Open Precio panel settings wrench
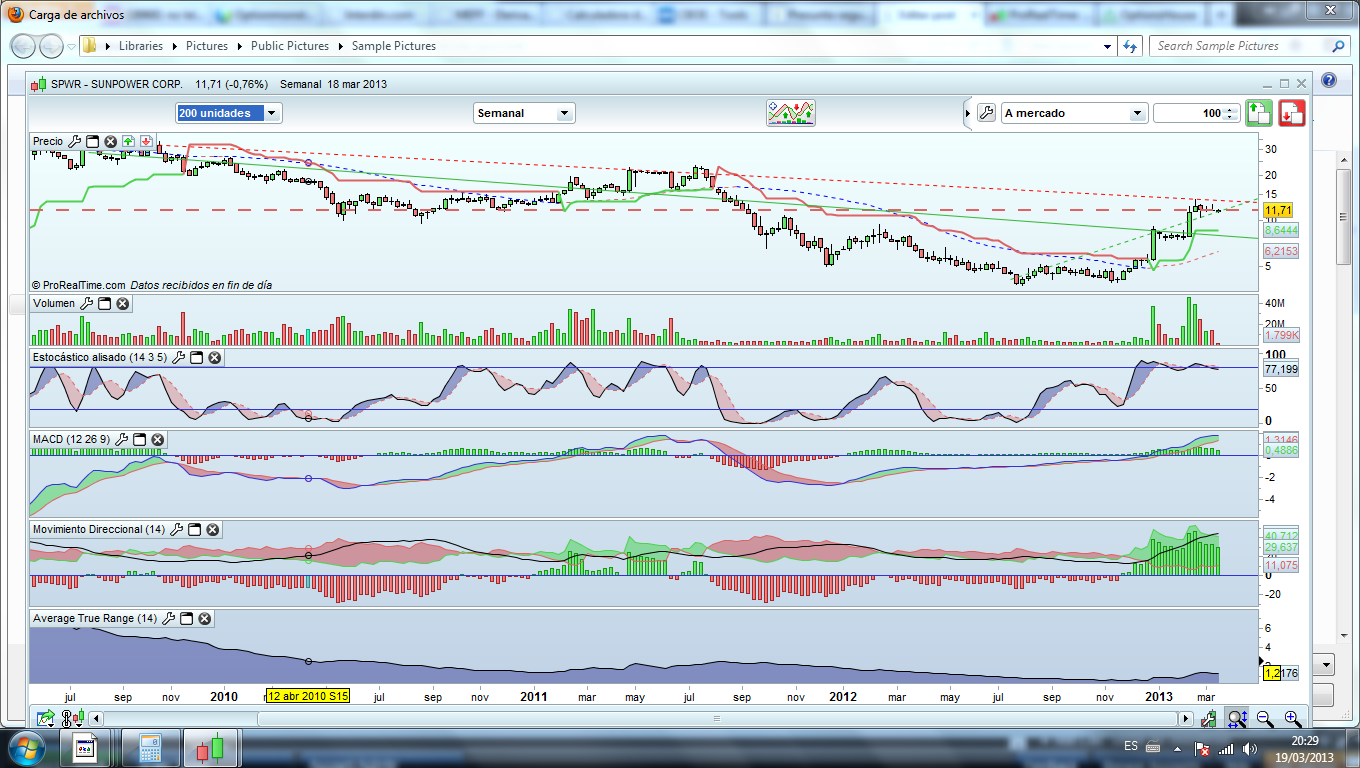This screenshot has width=1360, height=768. tap(74, 141)
